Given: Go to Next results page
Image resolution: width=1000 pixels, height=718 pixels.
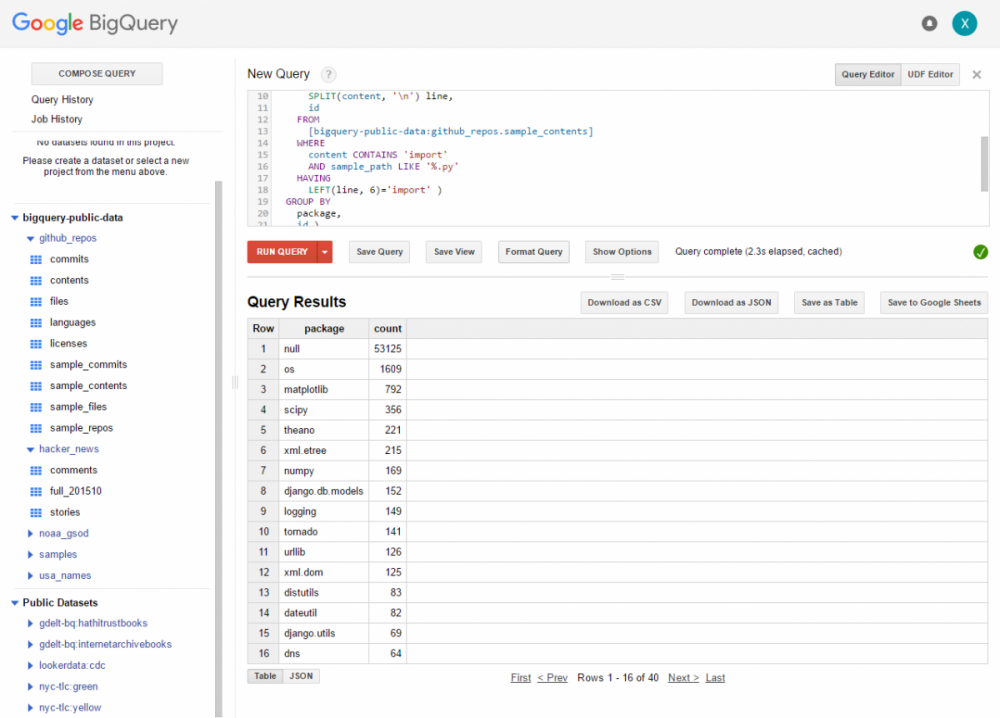Looking at the screenshot, I should (x=683, y=678).
